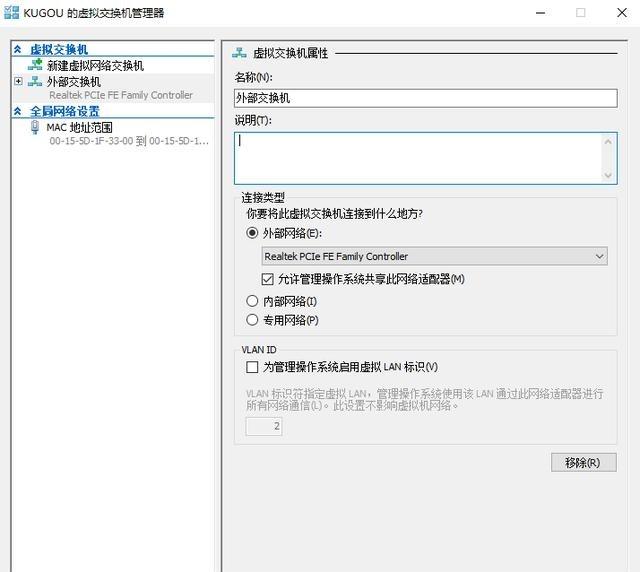640x572 pixels.
Task: Click the VLAN ID number field
Action: (264, 426)
